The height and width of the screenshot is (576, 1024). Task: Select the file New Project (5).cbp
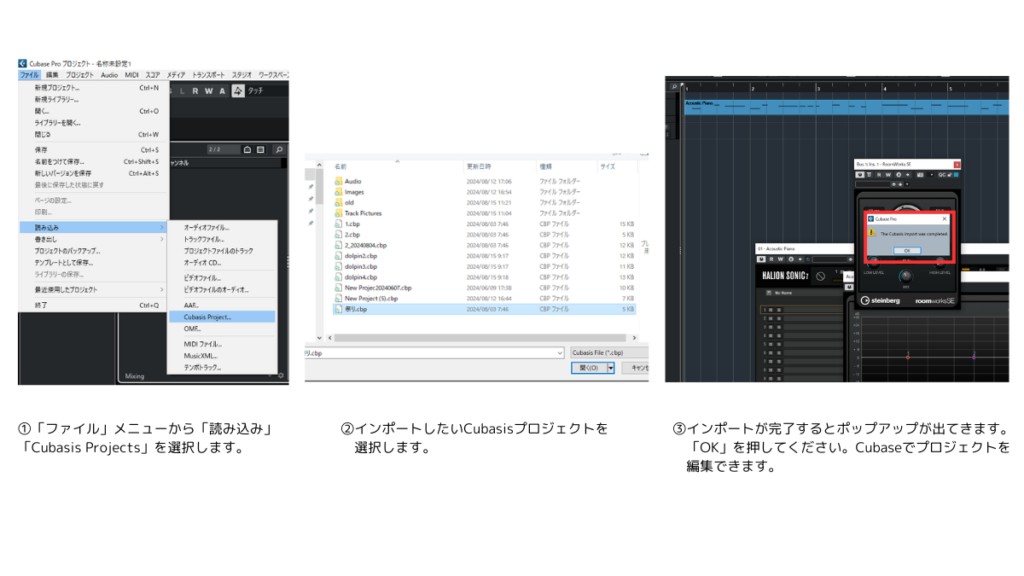pos(483,298)
